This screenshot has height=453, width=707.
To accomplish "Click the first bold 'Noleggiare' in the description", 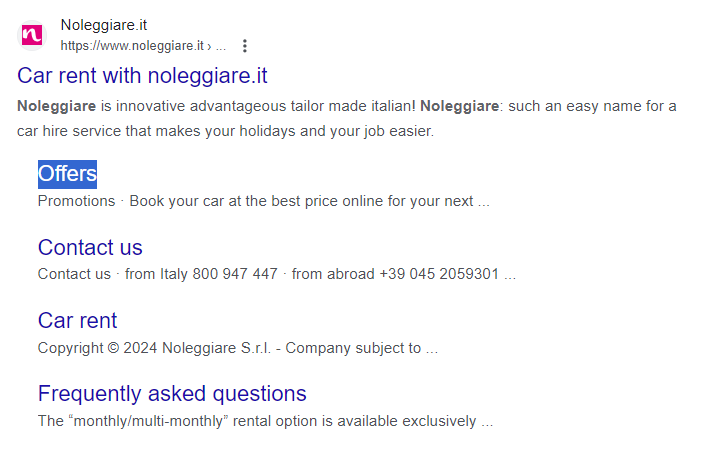I will click(x=56, y=106).
